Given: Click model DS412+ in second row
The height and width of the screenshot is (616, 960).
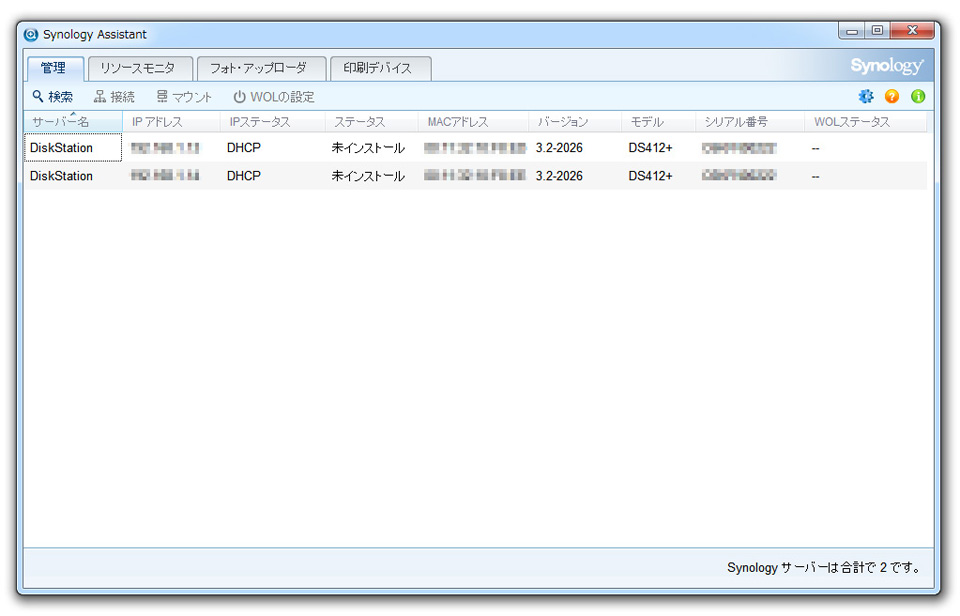Looking at the screenshot, I should point(650,176).
